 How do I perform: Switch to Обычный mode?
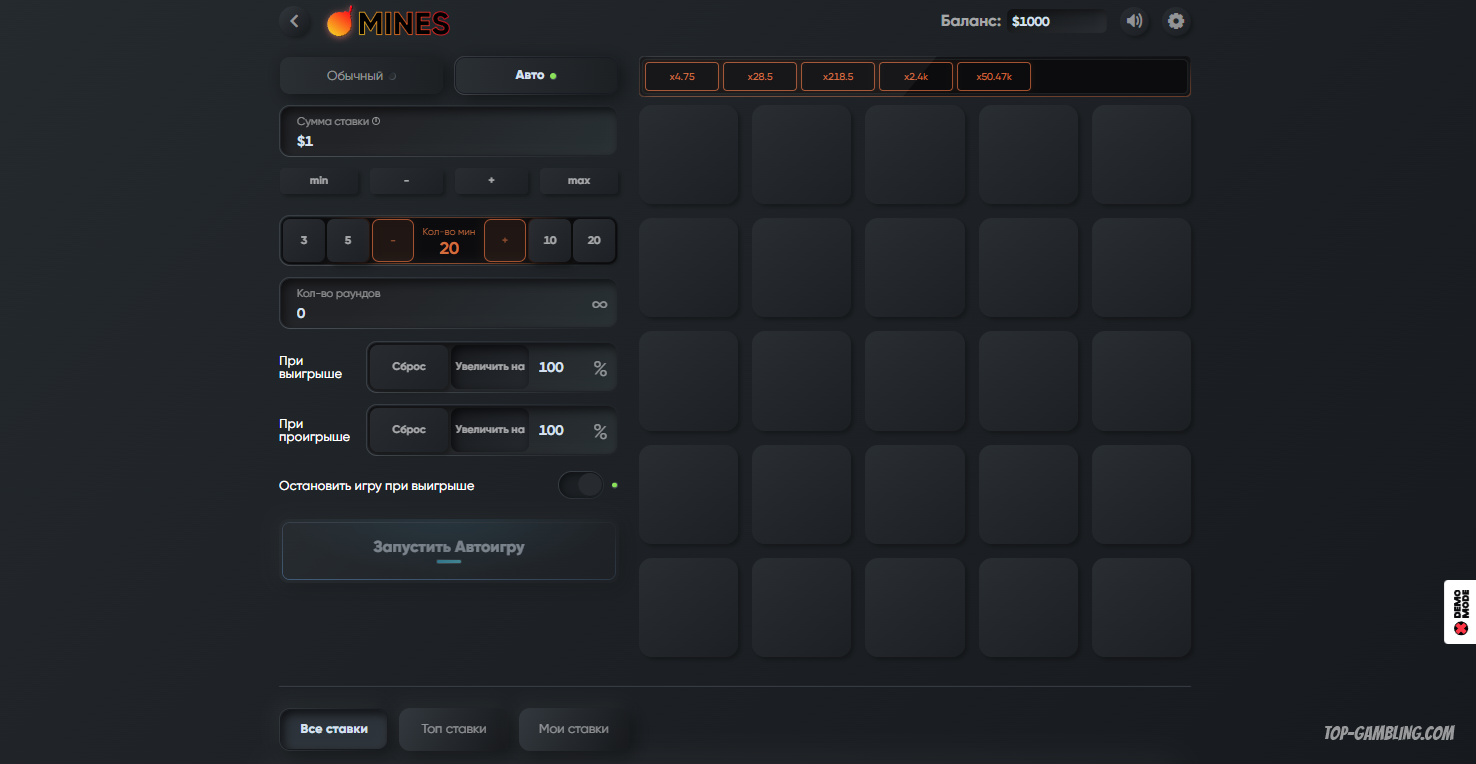361,76
